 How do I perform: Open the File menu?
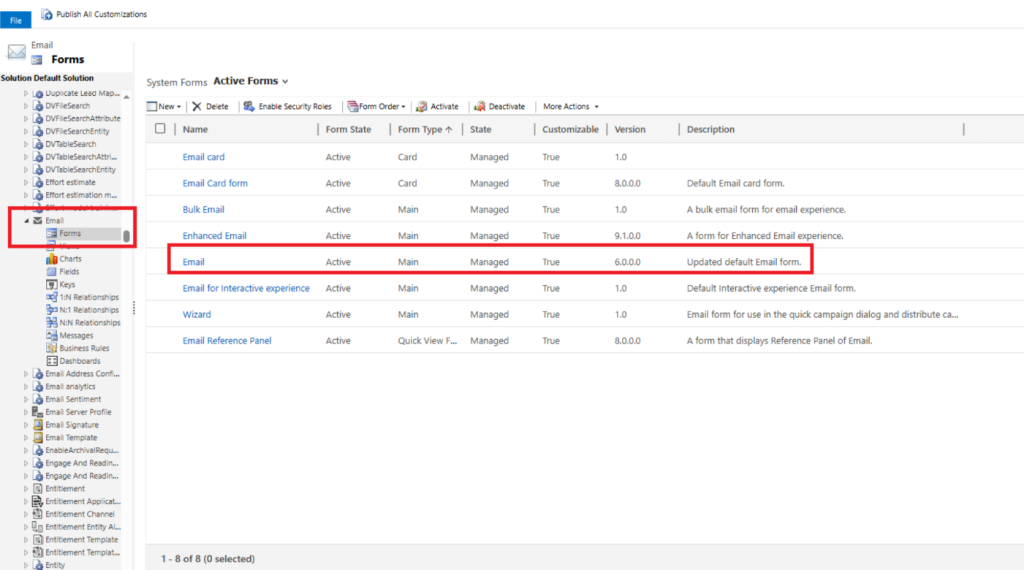[15, 20]
